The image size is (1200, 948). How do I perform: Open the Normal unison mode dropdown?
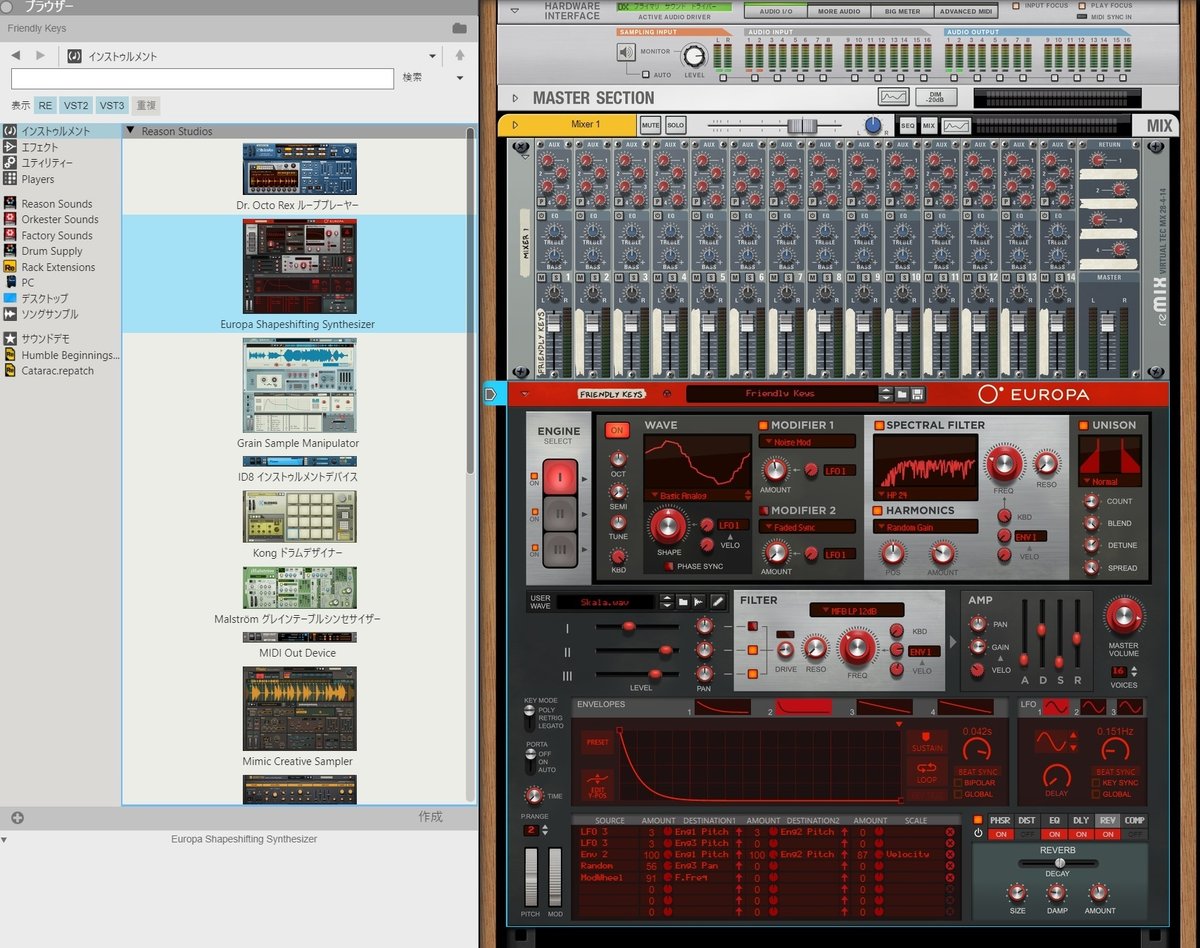(x=1110, y=481)
